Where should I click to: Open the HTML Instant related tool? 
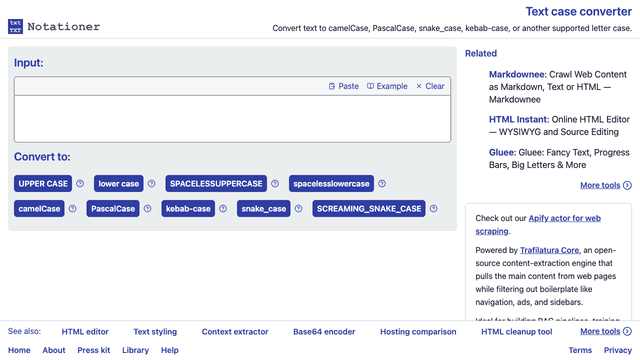point(518,119)
